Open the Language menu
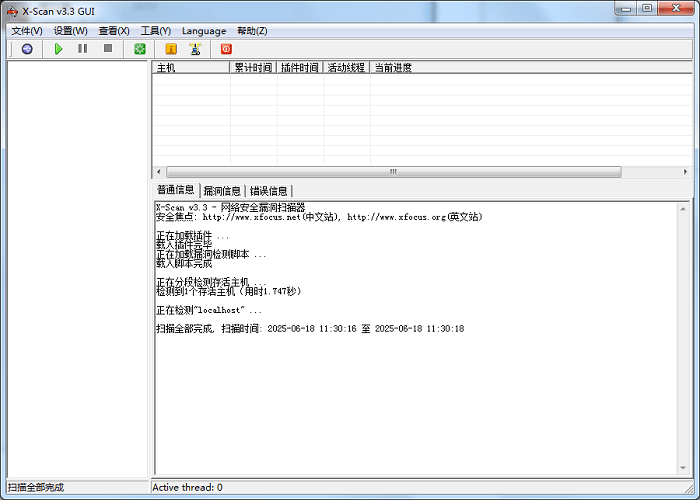 pos(204,31)
